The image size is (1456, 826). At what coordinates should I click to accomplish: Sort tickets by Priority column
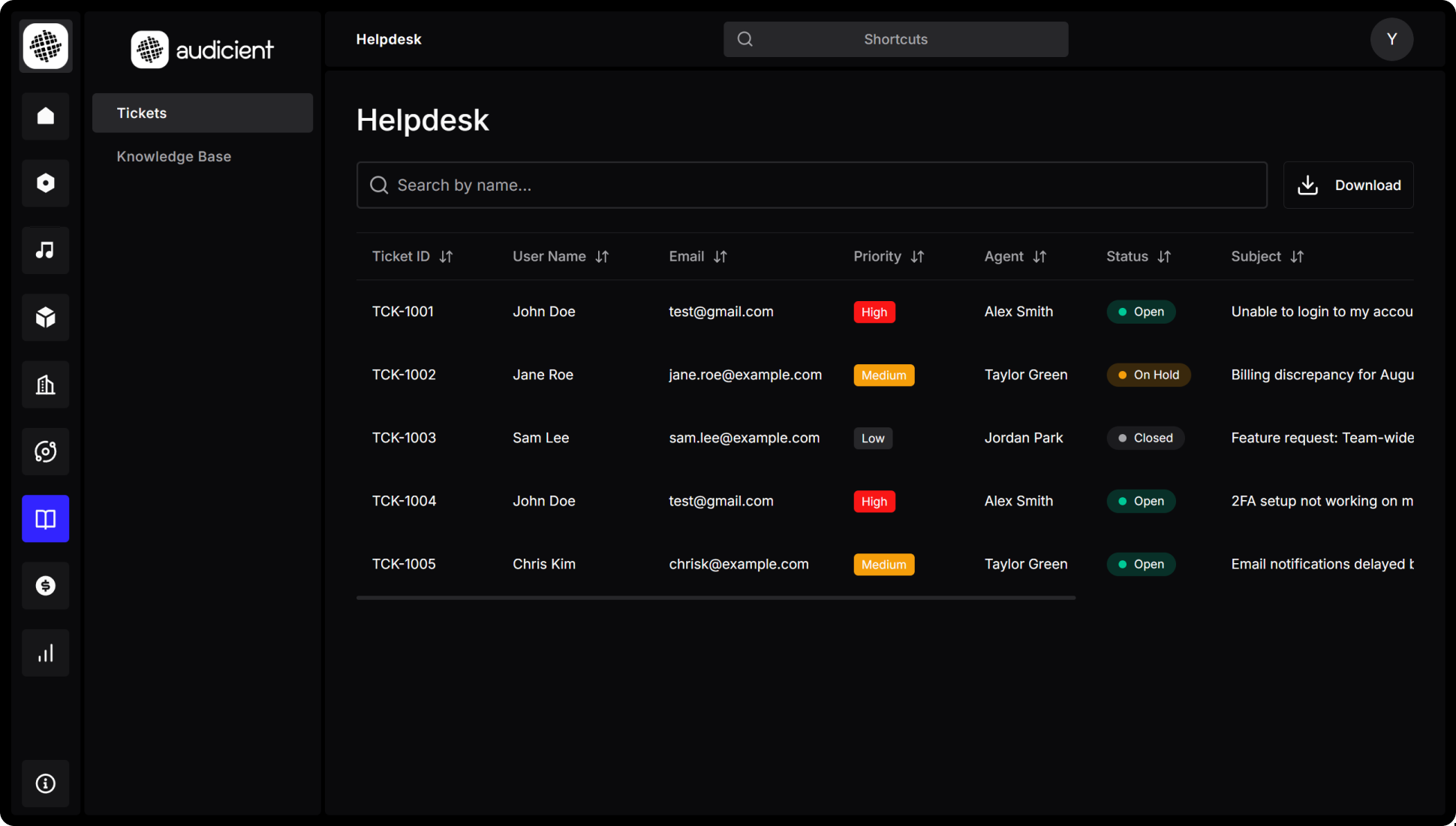pyautogui.click(x=889, y=256)
